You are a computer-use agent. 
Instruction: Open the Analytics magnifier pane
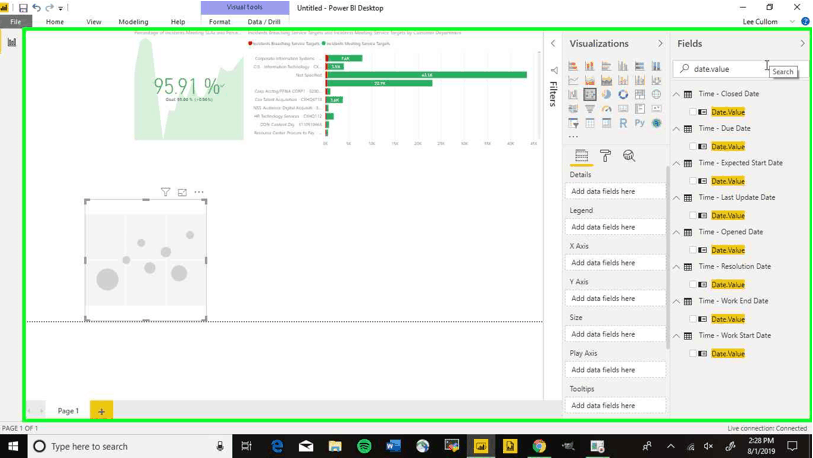(x=629, y=156)
